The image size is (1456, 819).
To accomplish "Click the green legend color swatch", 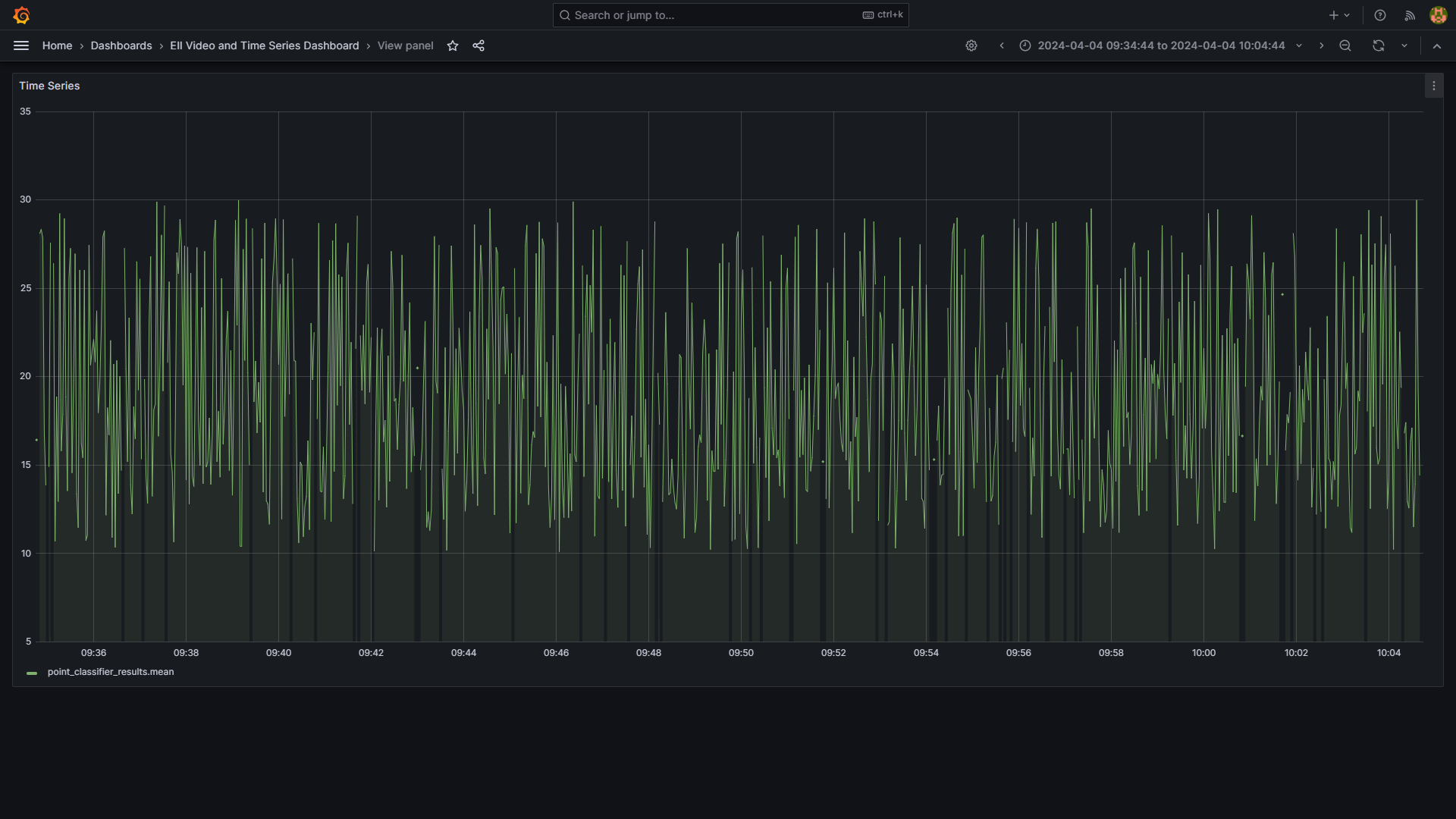I will click(32, 673).
